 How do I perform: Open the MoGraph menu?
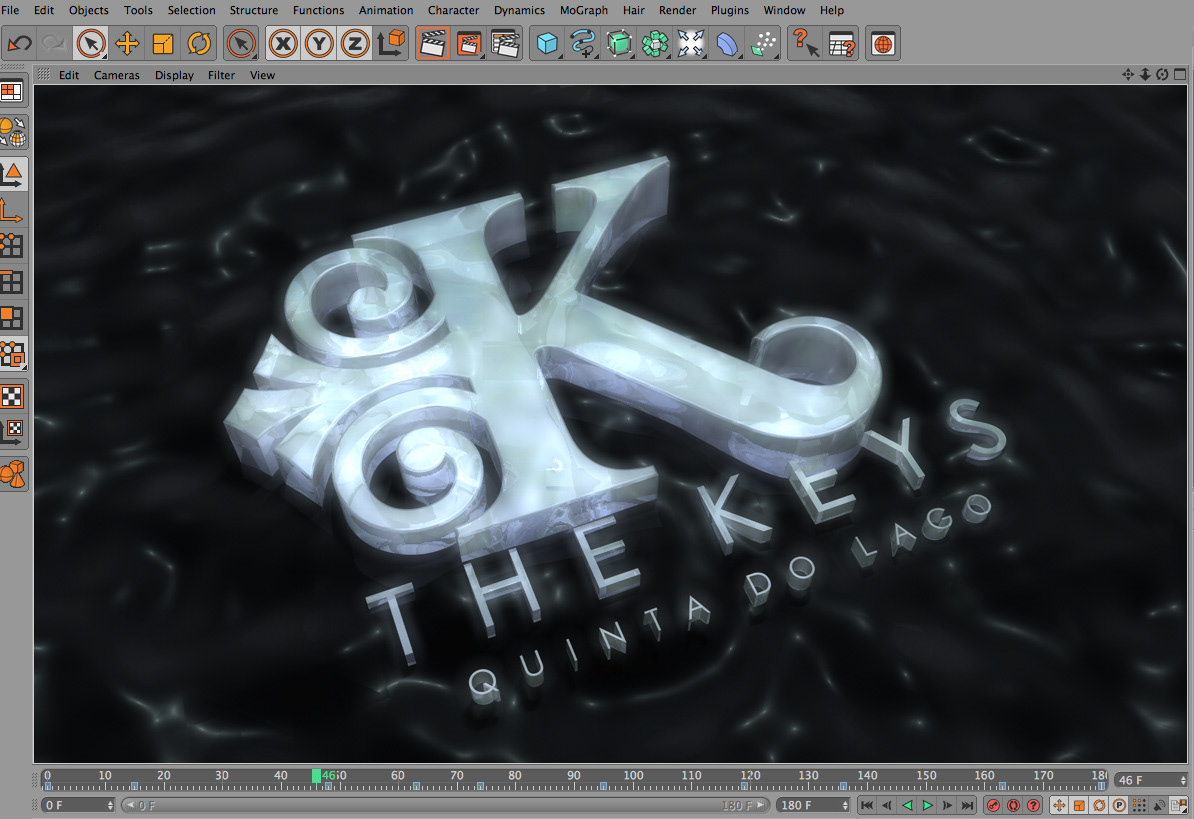584,10
